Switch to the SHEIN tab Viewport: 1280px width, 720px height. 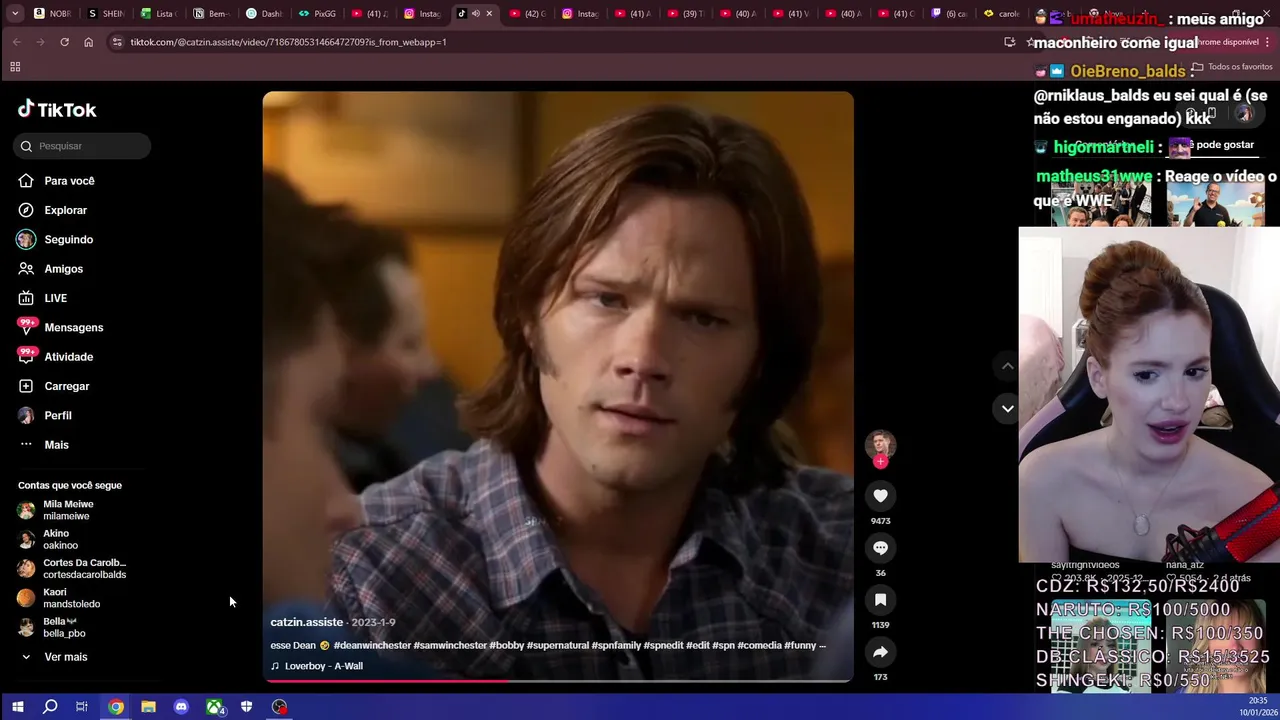(106, 14)
